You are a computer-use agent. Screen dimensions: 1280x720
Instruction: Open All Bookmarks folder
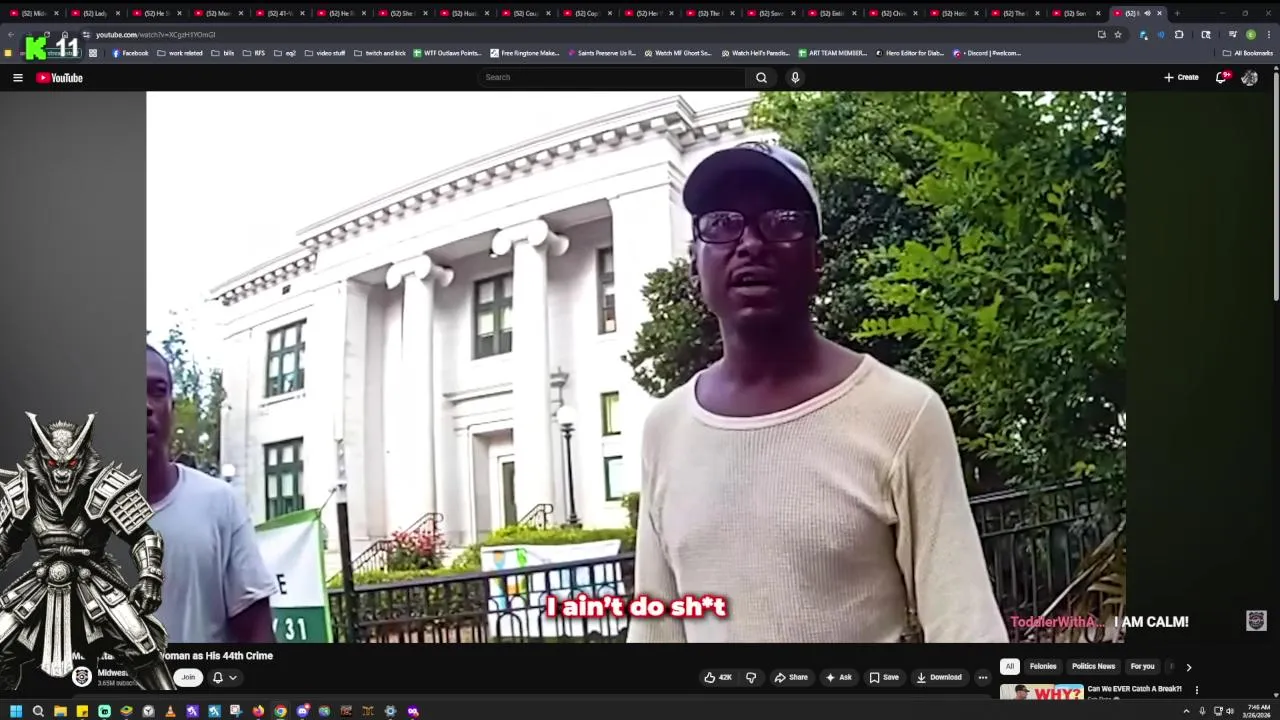click(x=1248, y=53)
